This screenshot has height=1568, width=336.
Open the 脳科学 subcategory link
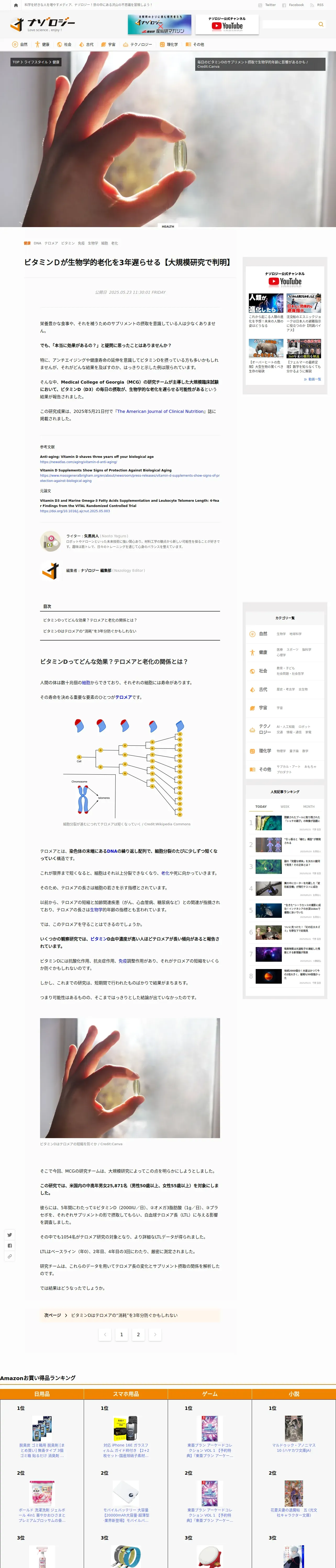pyautogui.click(x=307, y=649)
